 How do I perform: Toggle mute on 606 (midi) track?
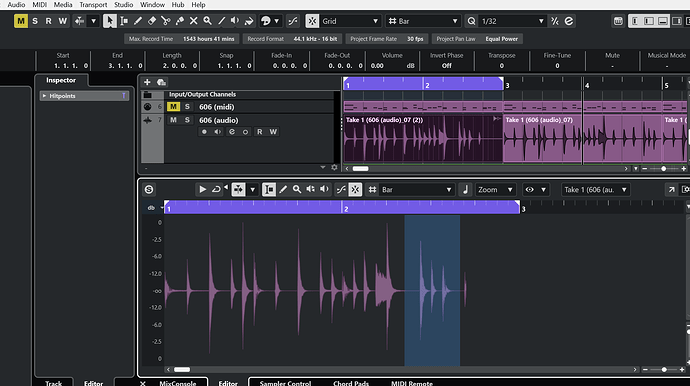coord(173,107)
